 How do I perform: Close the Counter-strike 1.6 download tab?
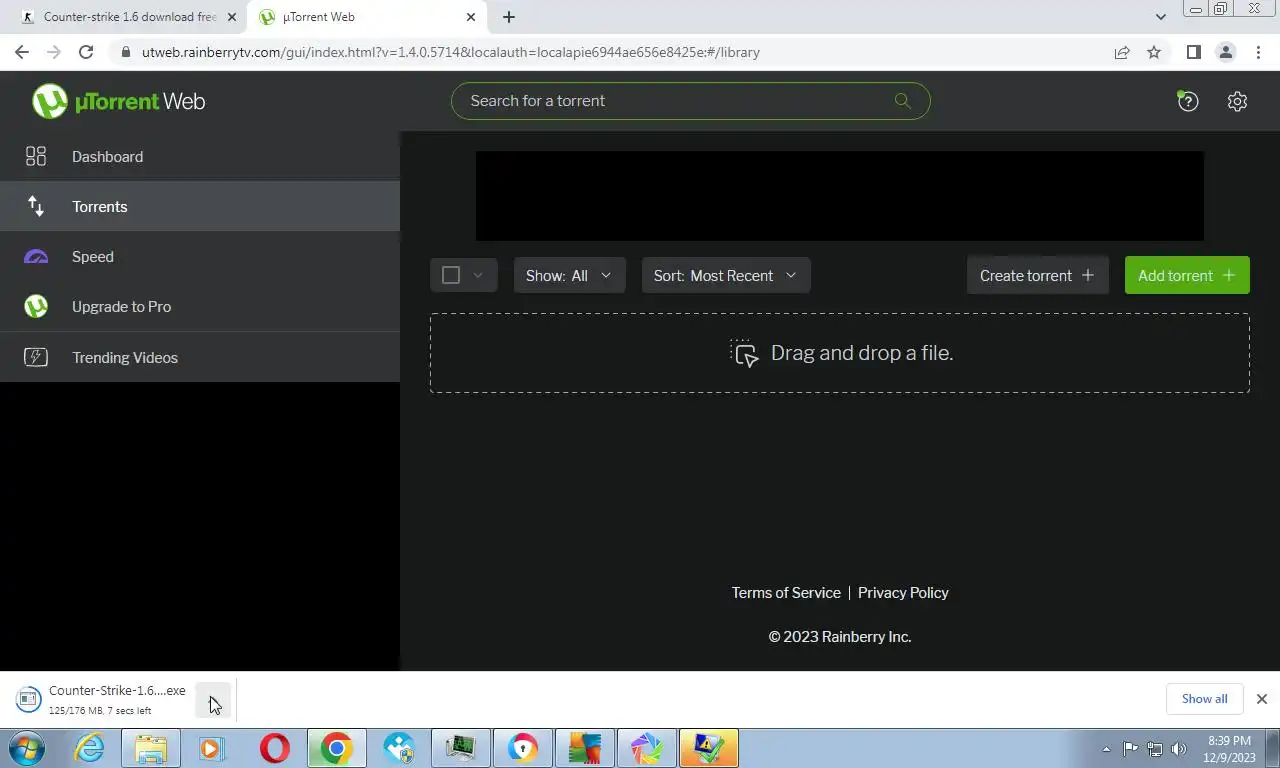(232, 17)
